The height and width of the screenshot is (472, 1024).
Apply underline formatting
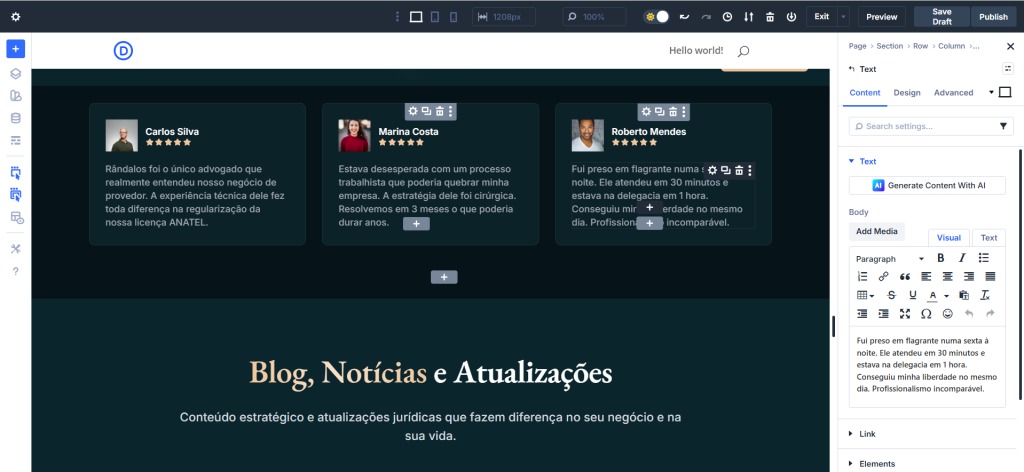click(x=913, y=295)
